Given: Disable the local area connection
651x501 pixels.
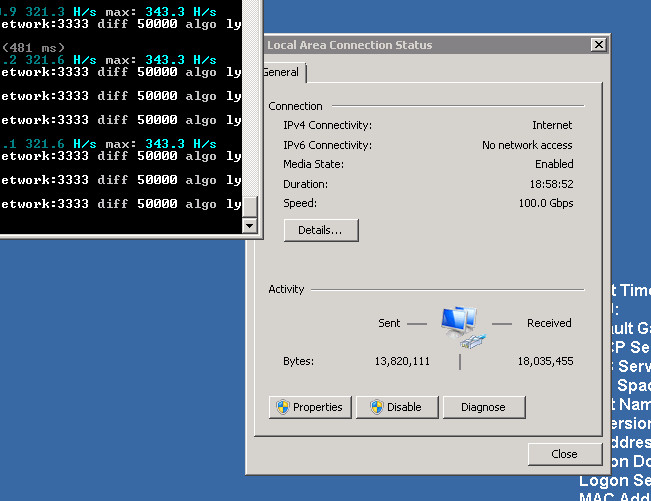Looking at the screenshot, I should coord(396,407).
